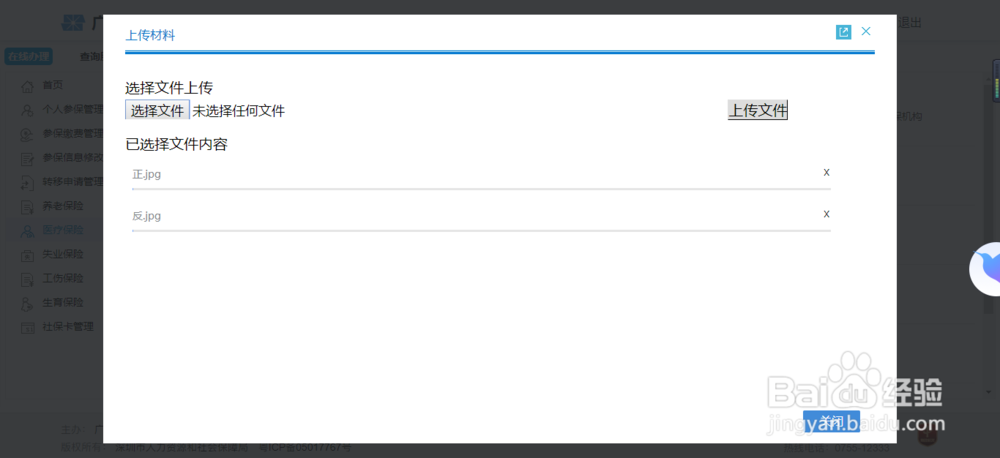This screenshot has width=1000, height=458.
Task: Open 失业保险 sidebar icon
Action: click(28, 254)
